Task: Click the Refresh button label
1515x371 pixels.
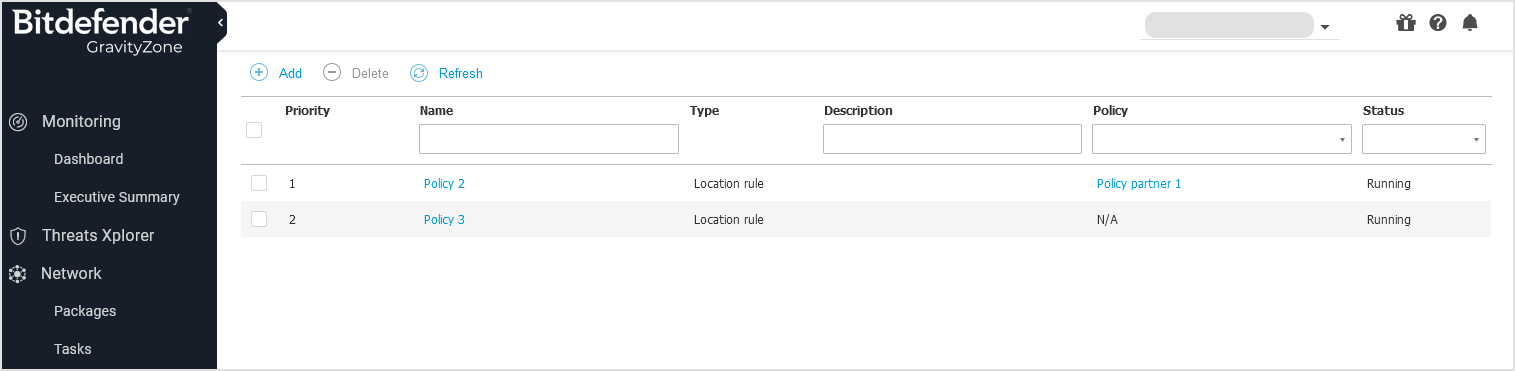Action: coord(461,73)
